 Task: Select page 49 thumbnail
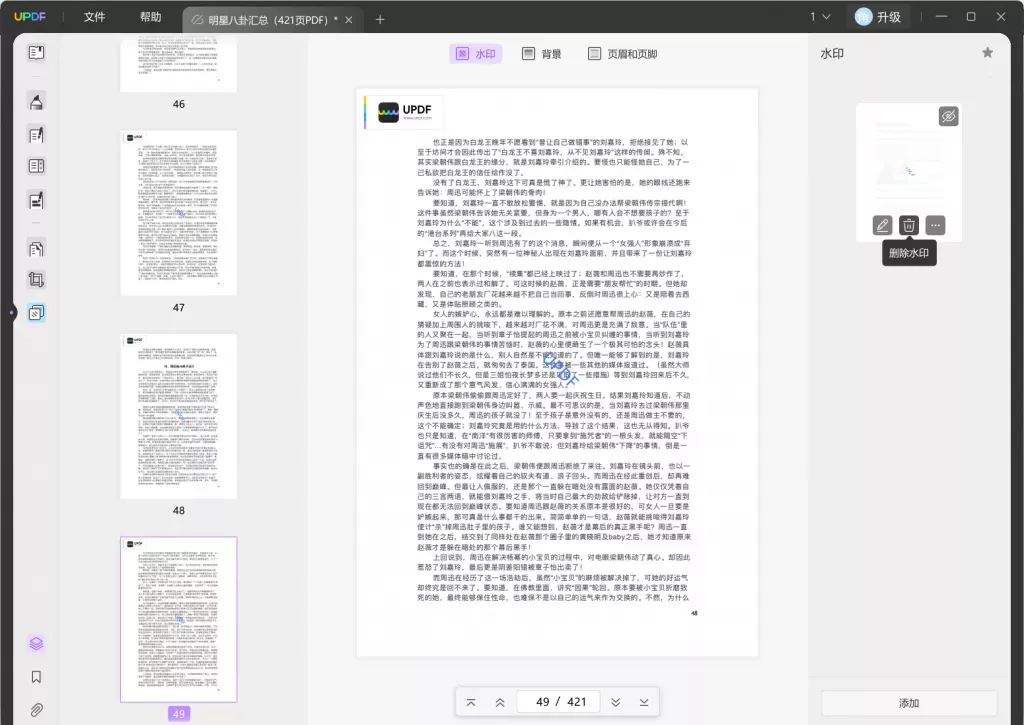click(x=179, y=620)
